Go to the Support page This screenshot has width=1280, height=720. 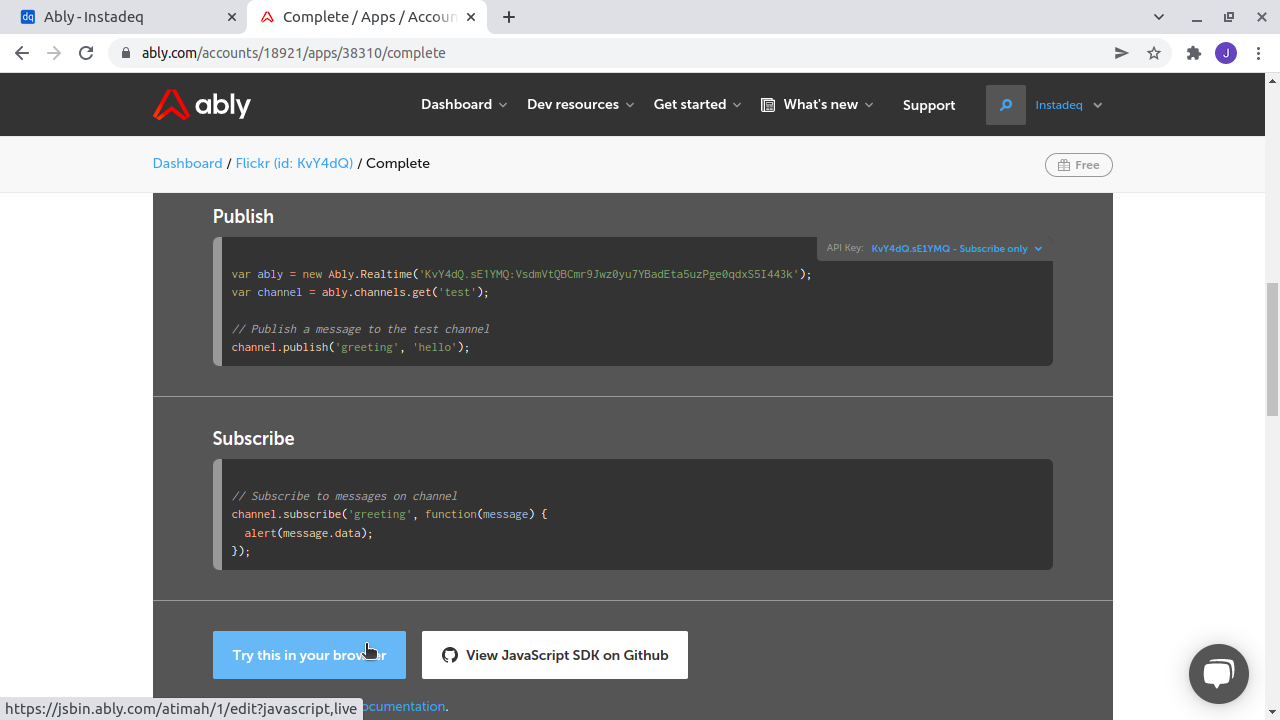coord(929,105)
